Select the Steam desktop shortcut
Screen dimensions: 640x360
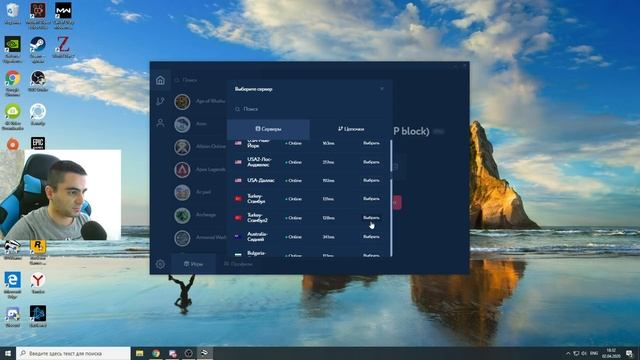coord(38,49)
